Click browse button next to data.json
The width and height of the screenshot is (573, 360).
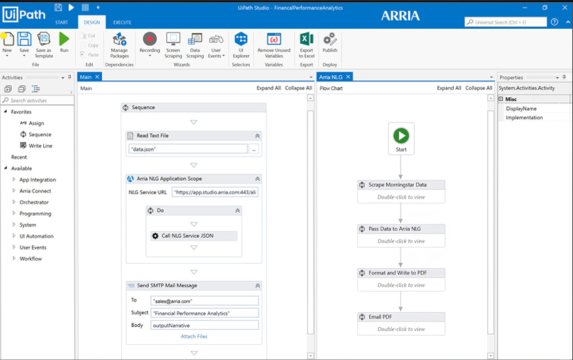(x=254, y=149)
